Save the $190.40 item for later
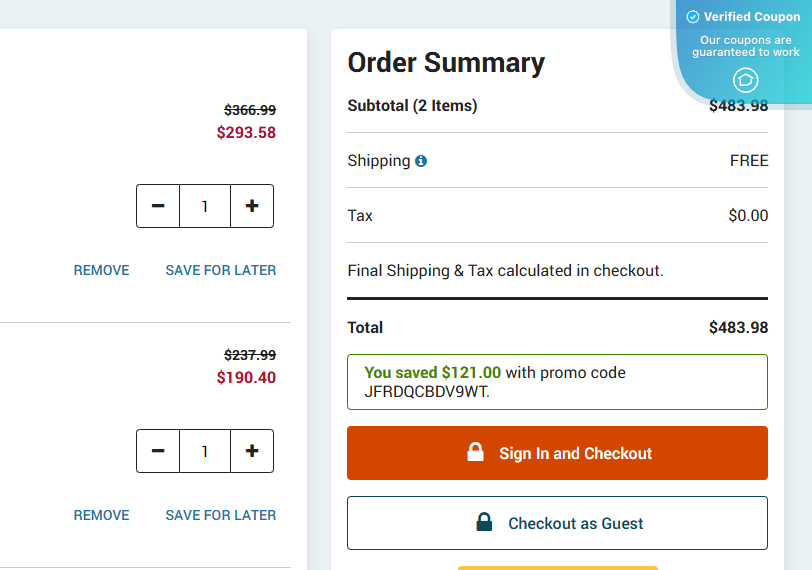This screenshot has width=812, height=570. (x=220, y=515)
